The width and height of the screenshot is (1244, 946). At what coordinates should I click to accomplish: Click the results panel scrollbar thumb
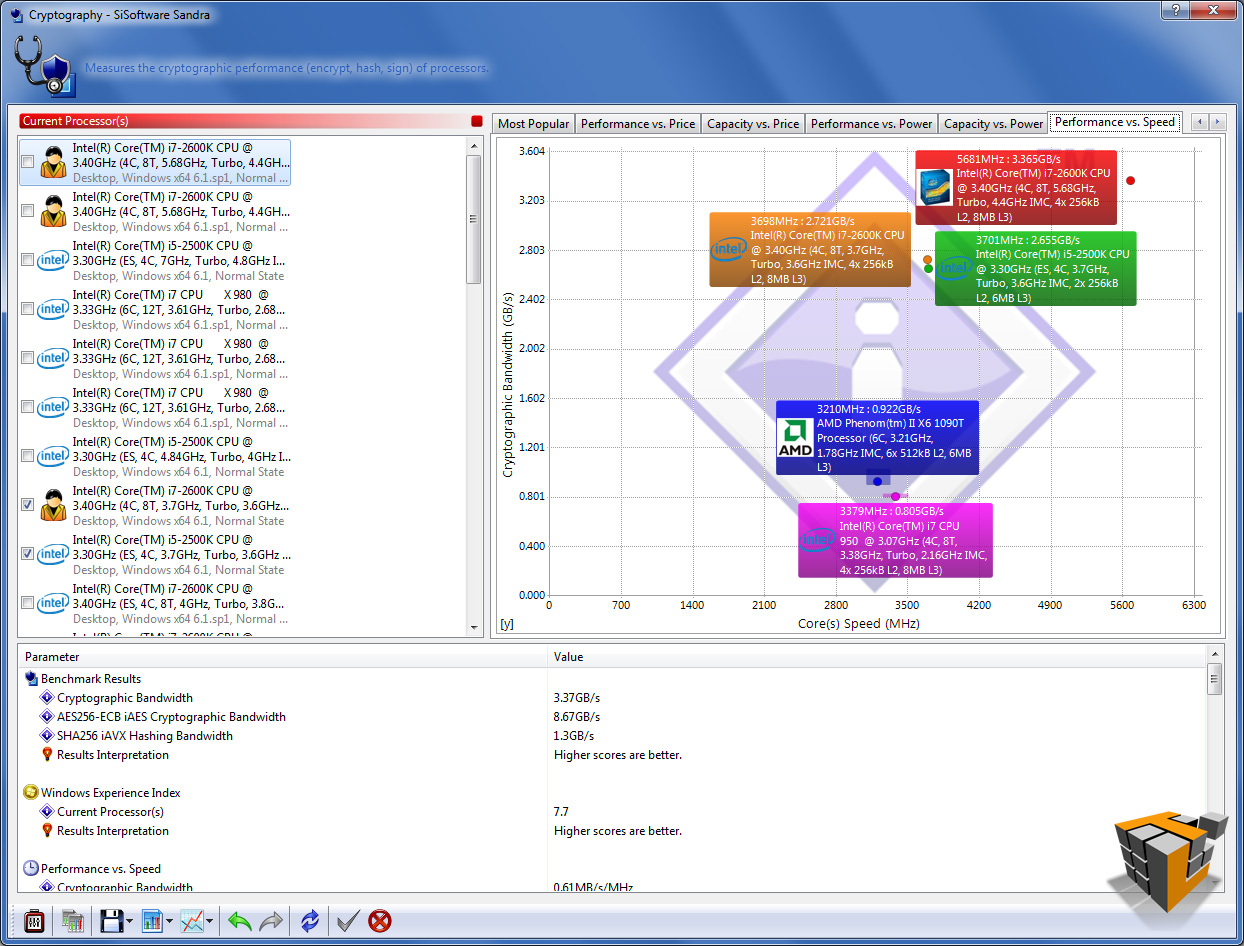[x=1215, y=680]
